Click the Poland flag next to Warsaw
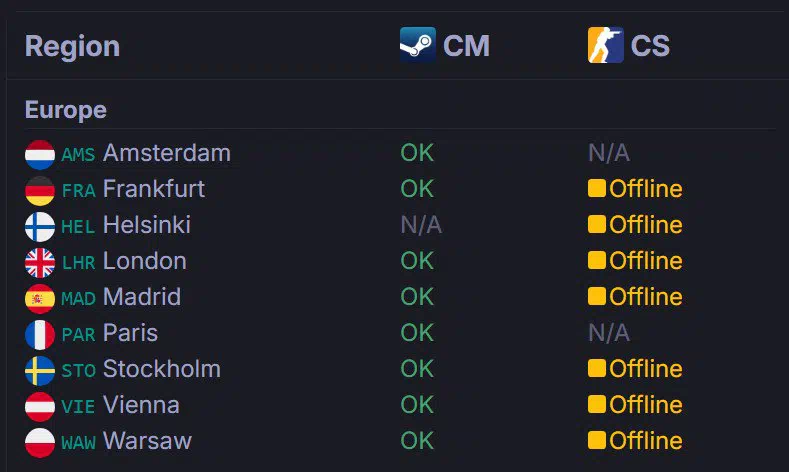The image size is (789, 472). 40,443
